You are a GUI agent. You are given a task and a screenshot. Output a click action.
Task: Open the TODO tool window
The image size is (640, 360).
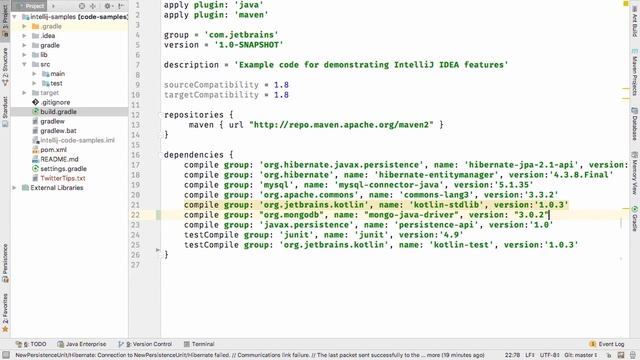coord(31,344)
